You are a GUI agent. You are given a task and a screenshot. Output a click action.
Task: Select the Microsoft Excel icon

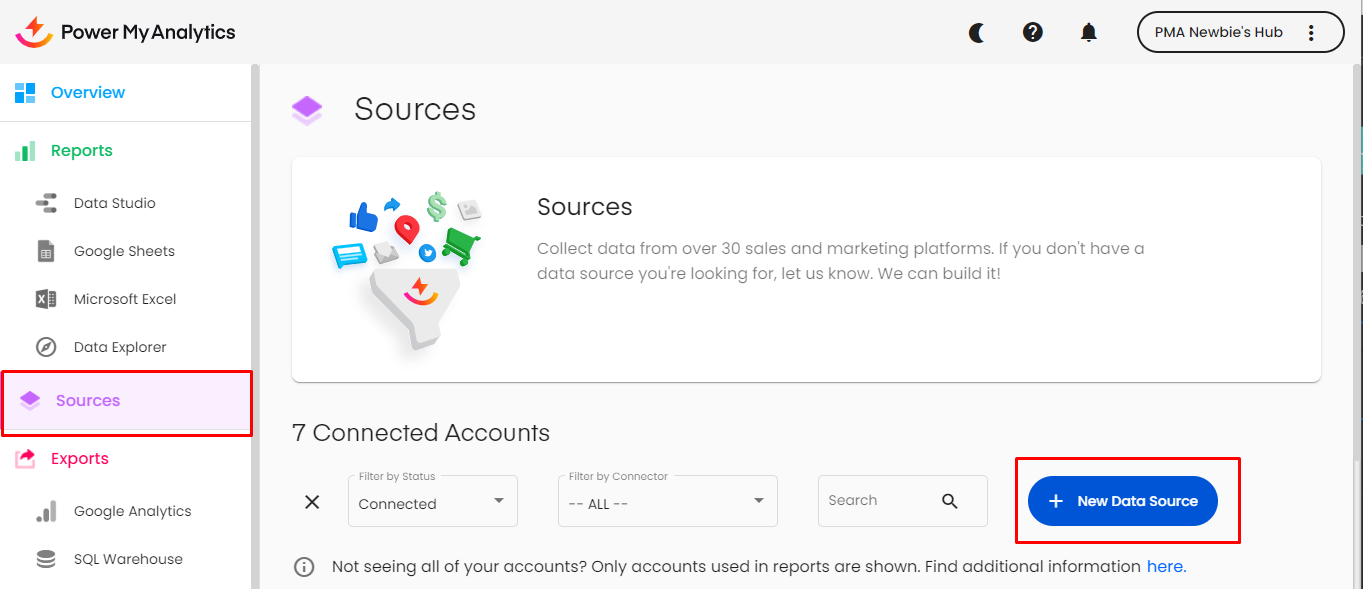coord(46,299)
